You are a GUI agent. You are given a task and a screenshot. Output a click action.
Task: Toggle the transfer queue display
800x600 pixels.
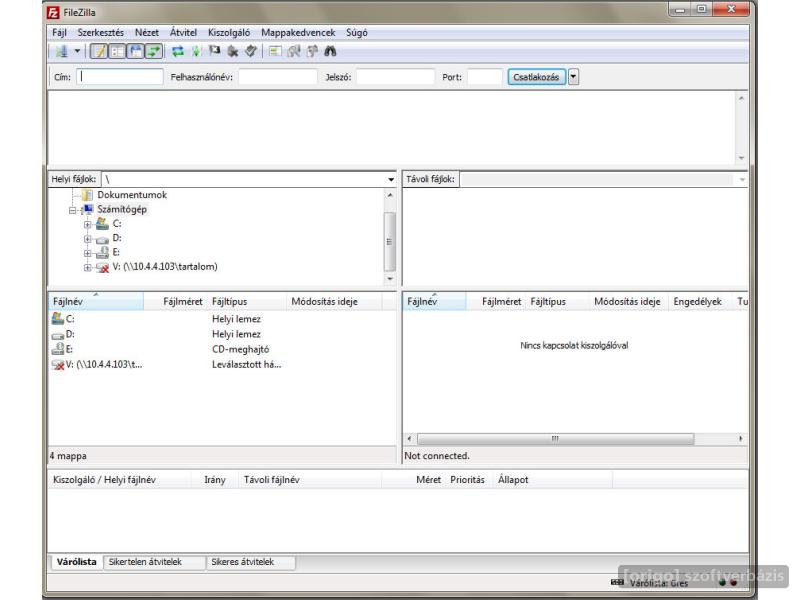tap(154, 51)
